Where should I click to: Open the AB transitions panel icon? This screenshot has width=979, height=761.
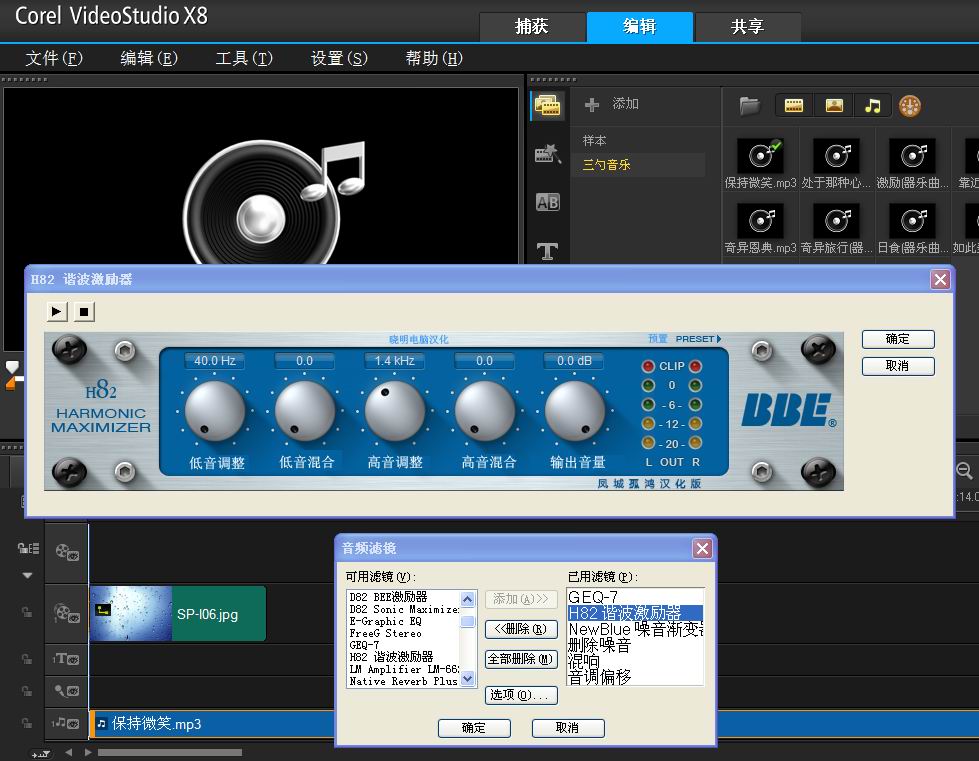[x=548, y=202]
